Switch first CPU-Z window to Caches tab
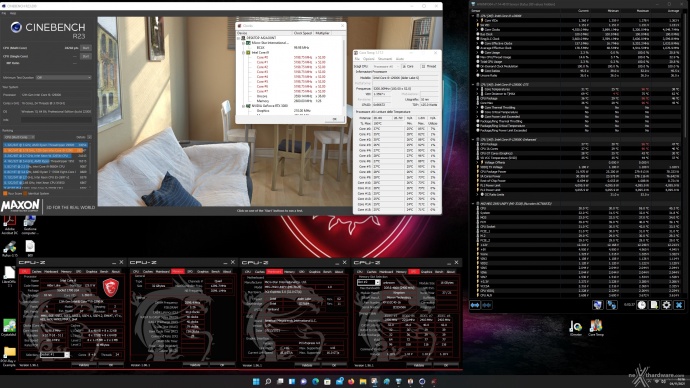The height and width of the screenshot is (388, 690). point(37,271)
